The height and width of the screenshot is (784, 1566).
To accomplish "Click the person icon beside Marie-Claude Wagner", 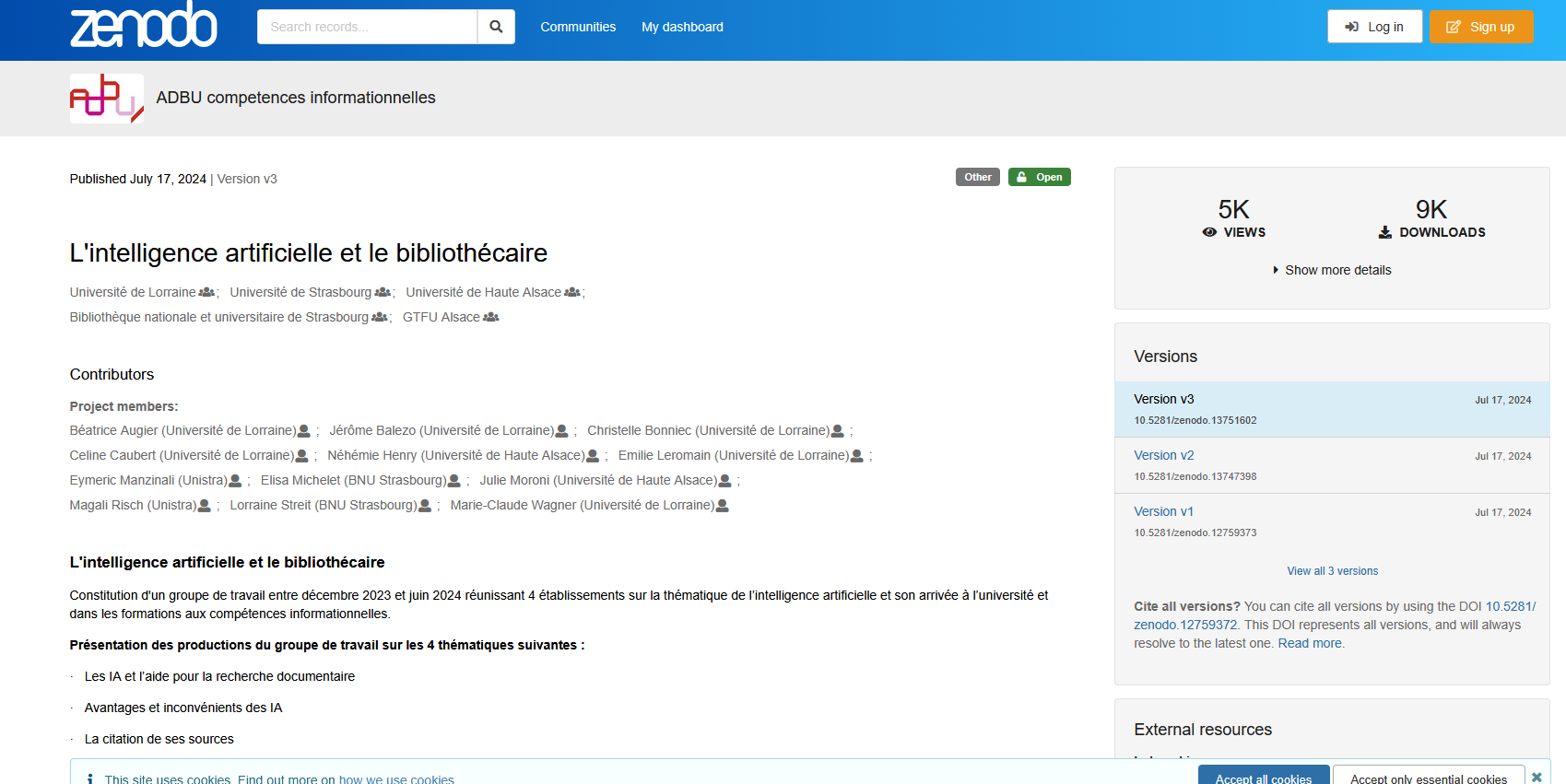I will (723, 505).
